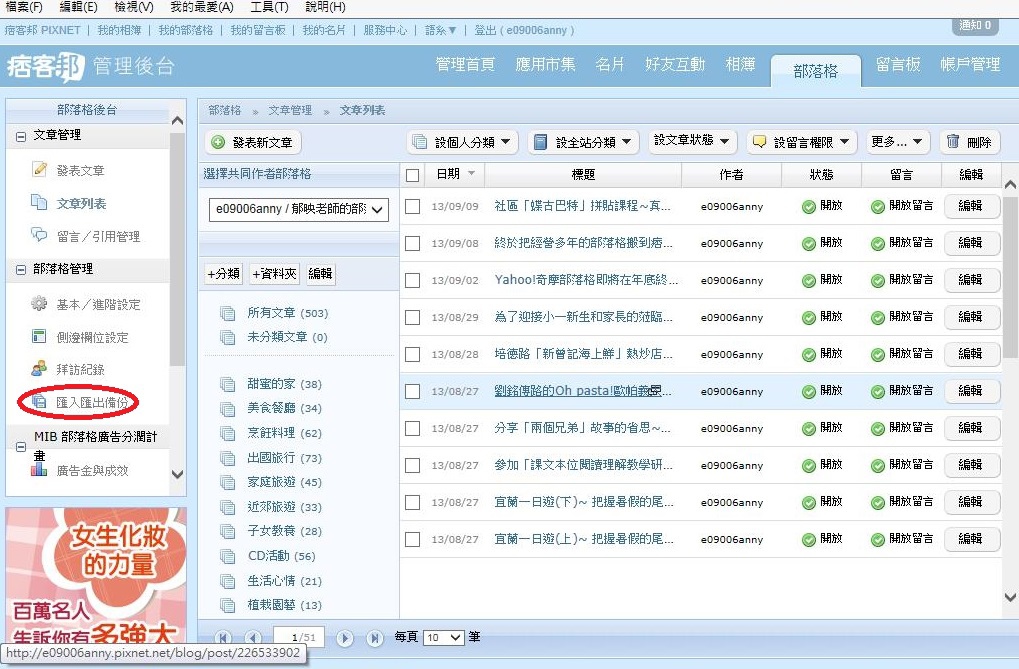Click the green plus icon on 發表新文章

[218, 142]
